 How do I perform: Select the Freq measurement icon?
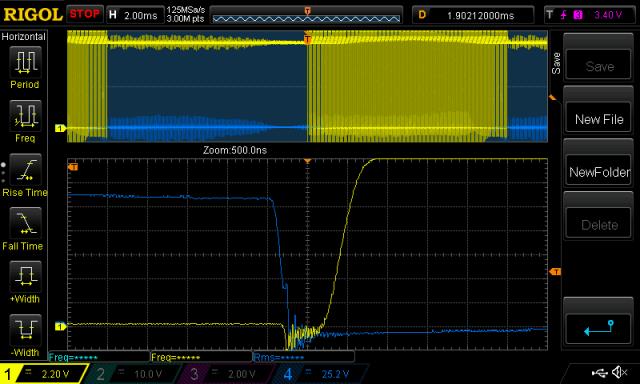click(x=25, y=115)
